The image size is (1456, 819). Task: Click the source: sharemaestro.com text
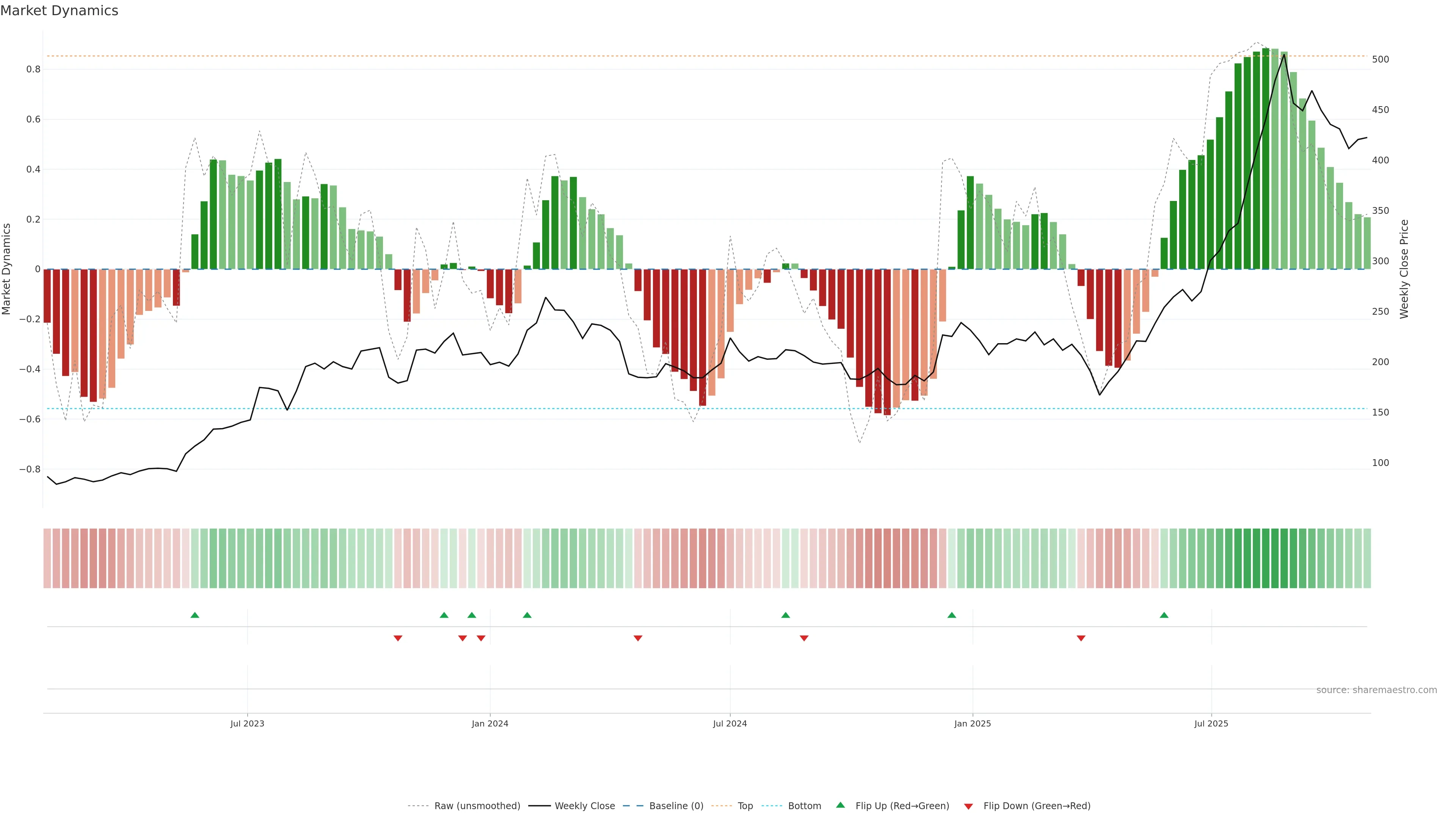pos(1376,690)
